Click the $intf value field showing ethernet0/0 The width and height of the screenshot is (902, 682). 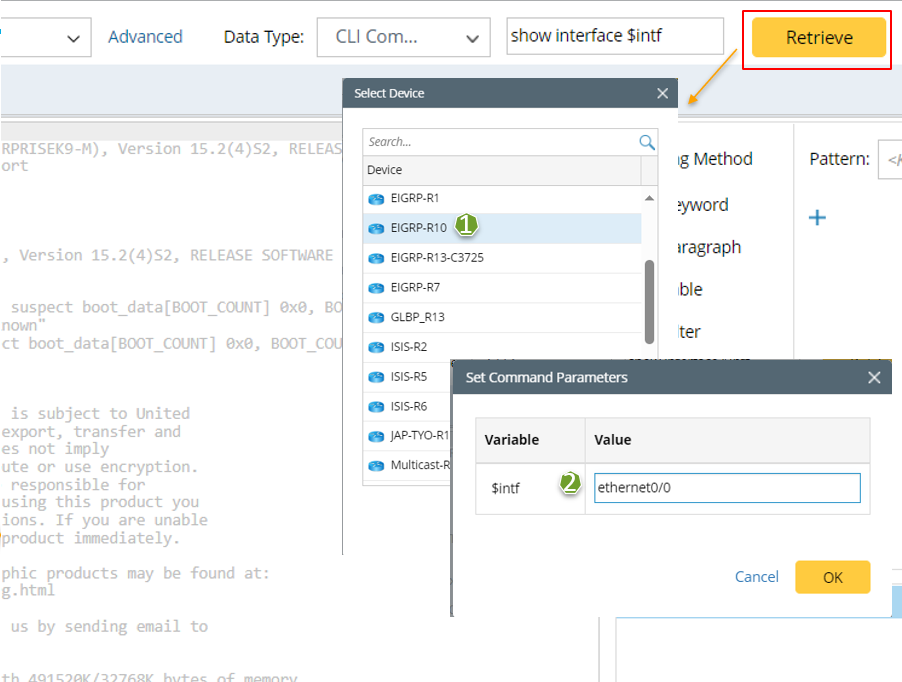tap(727, 488)
